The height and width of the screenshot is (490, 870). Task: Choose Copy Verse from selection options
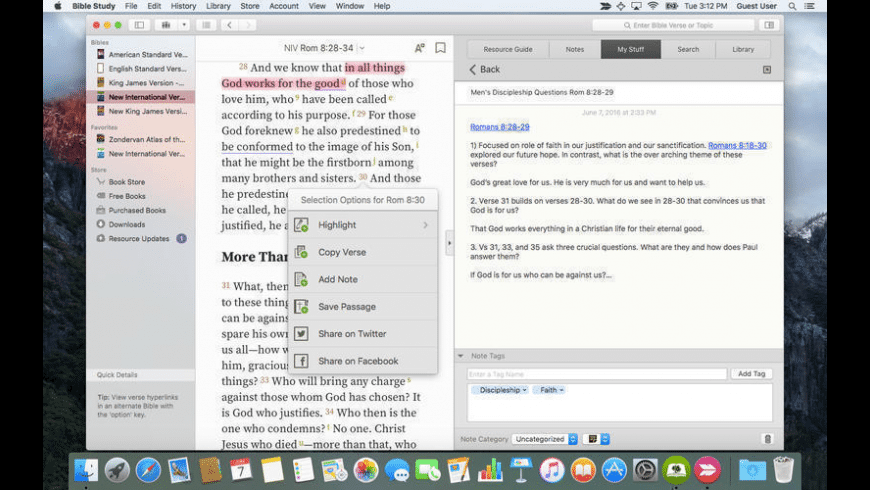click(x=363, y=252)
